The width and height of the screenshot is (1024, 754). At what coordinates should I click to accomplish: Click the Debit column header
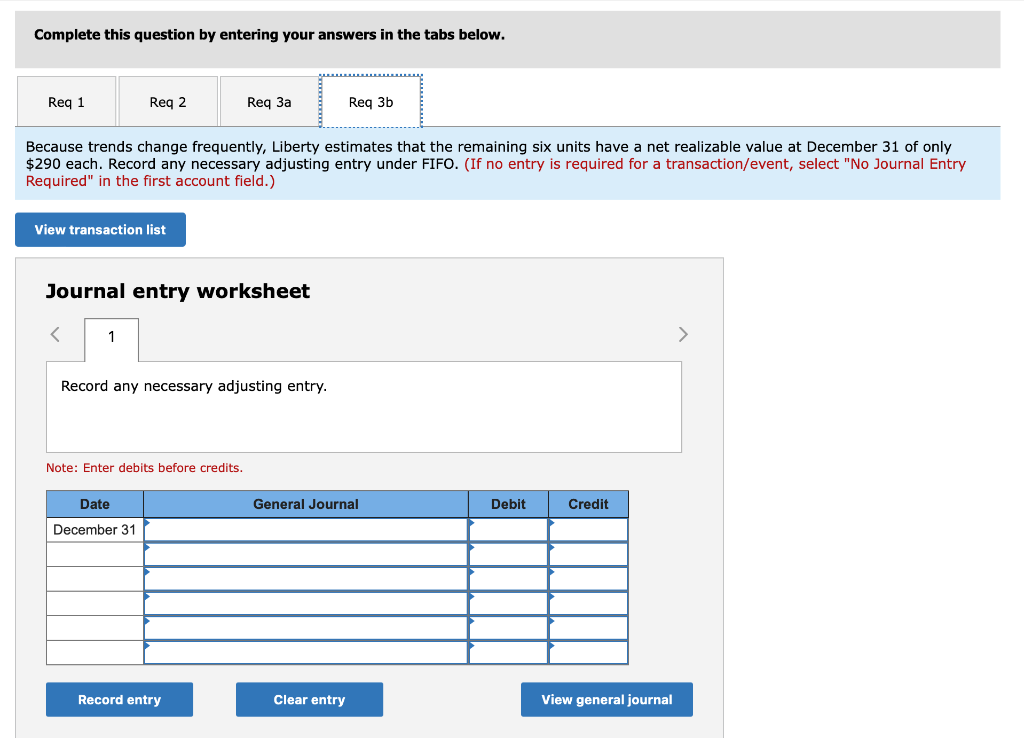pyautogui.click(x=508, y=504)
